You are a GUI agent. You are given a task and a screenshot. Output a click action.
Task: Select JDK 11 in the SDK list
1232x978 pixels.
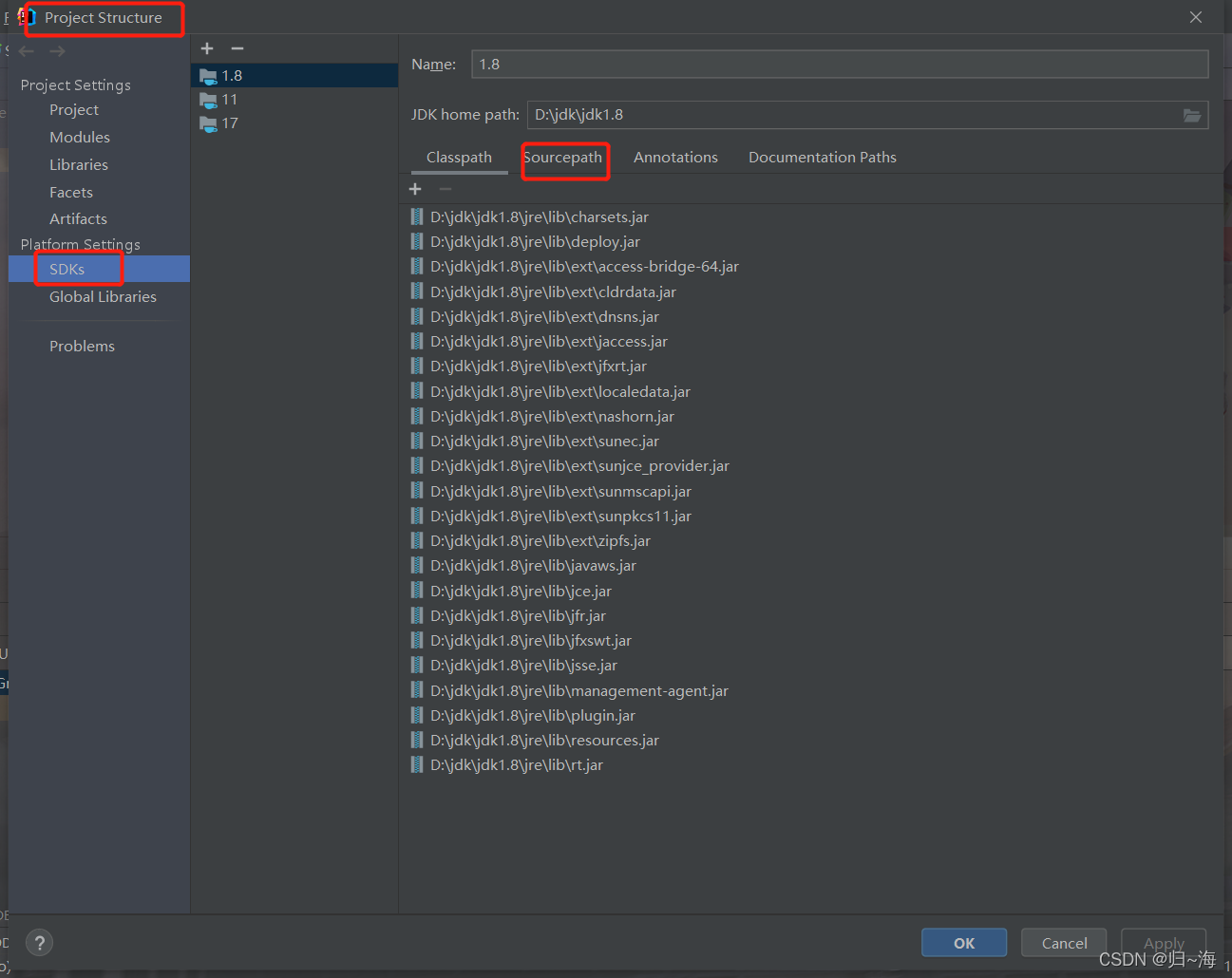(x=227, y=99)
